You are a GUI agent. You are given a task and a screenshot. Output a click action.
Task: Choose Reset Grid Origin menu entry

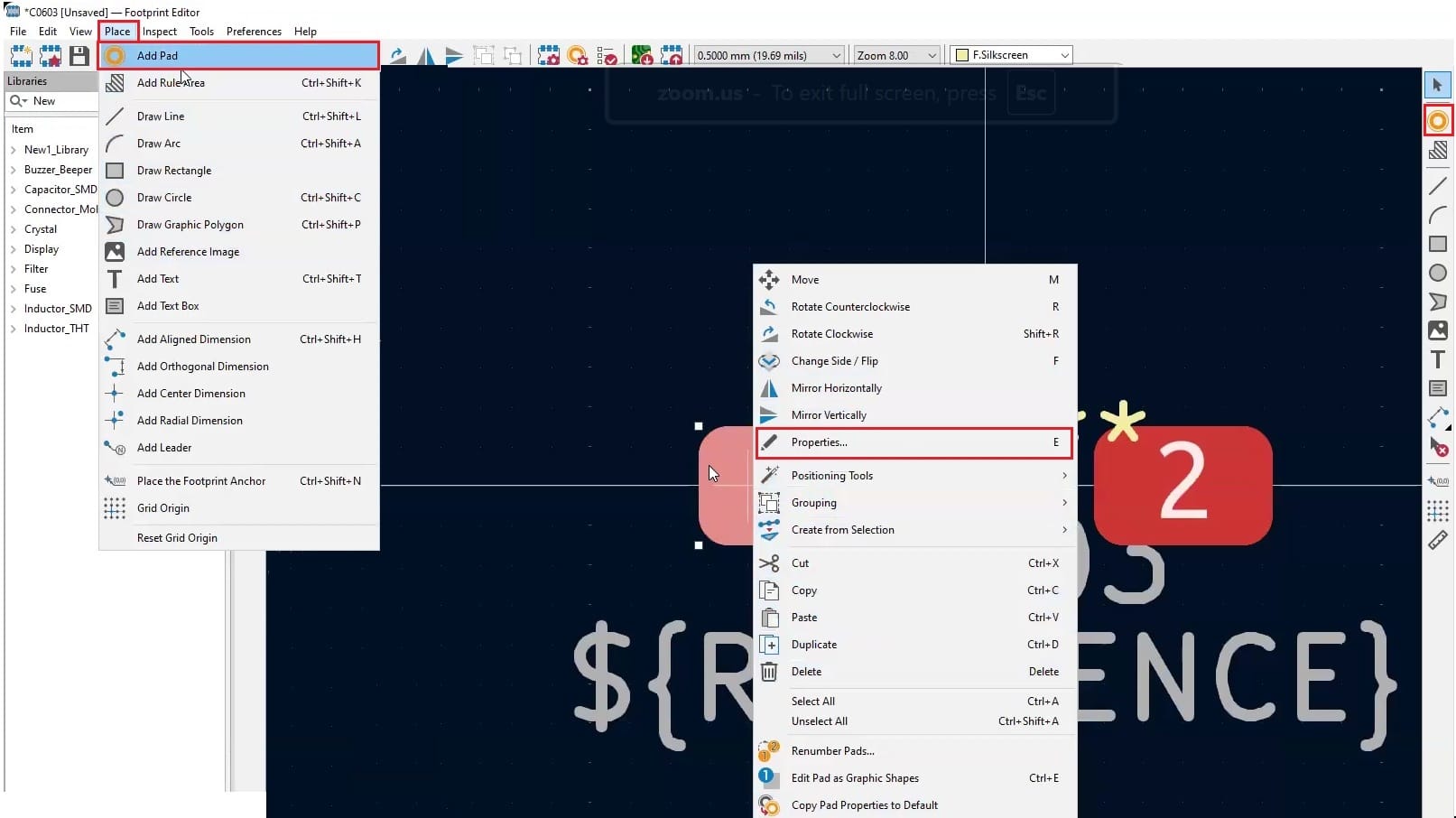(238, 538)
